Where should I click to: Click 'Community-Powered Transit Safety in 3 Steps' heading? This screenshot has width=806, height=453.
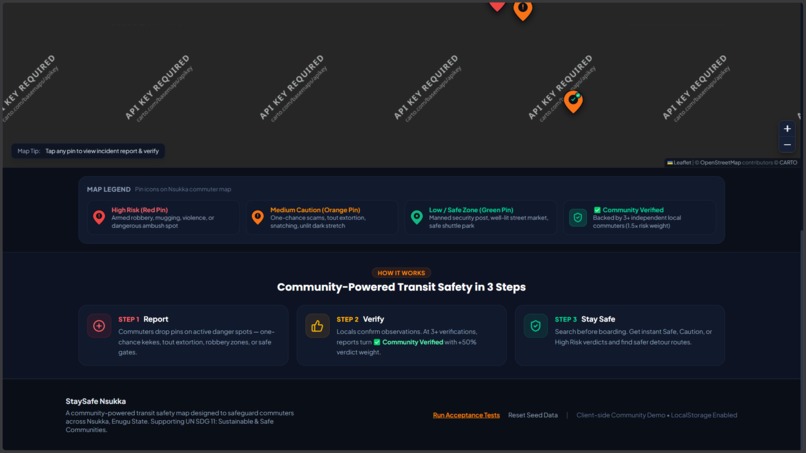[x=401, y=287]
